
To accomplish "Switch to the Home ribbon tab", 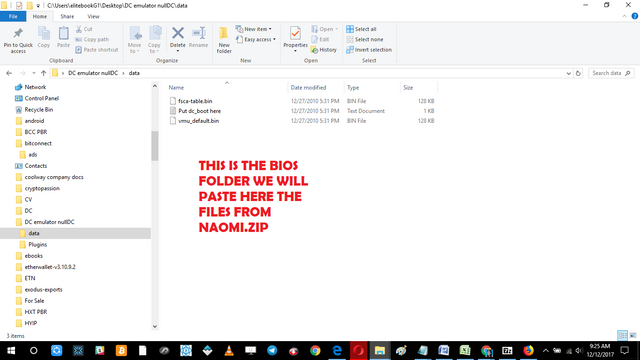I will pyautogui.click(x=40, y=16).
